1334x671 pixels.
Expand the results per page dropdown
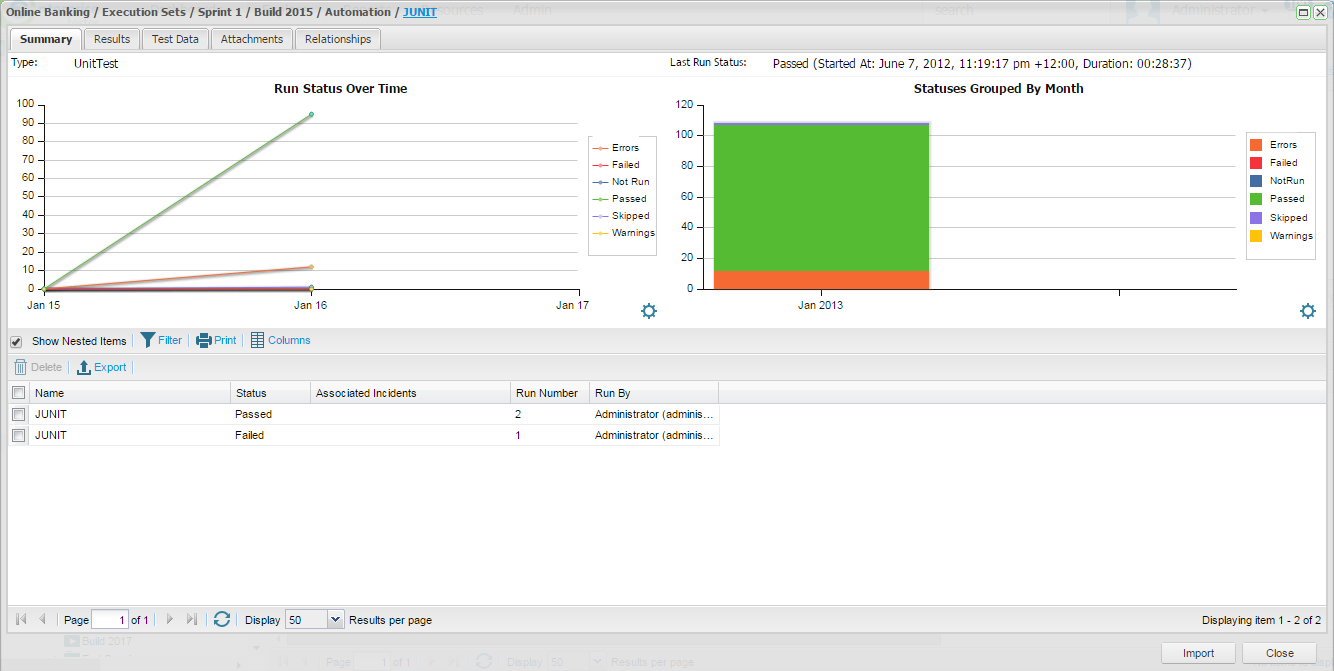point(335,620)
